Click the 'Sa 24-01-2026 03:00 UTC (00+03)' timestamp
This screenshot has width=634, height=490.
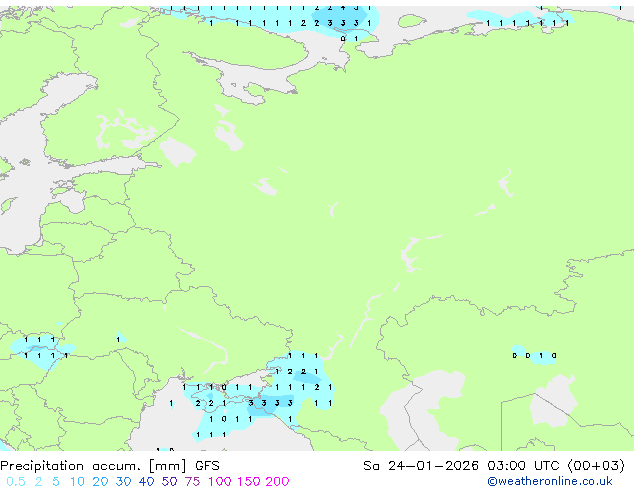coord(494,466)
